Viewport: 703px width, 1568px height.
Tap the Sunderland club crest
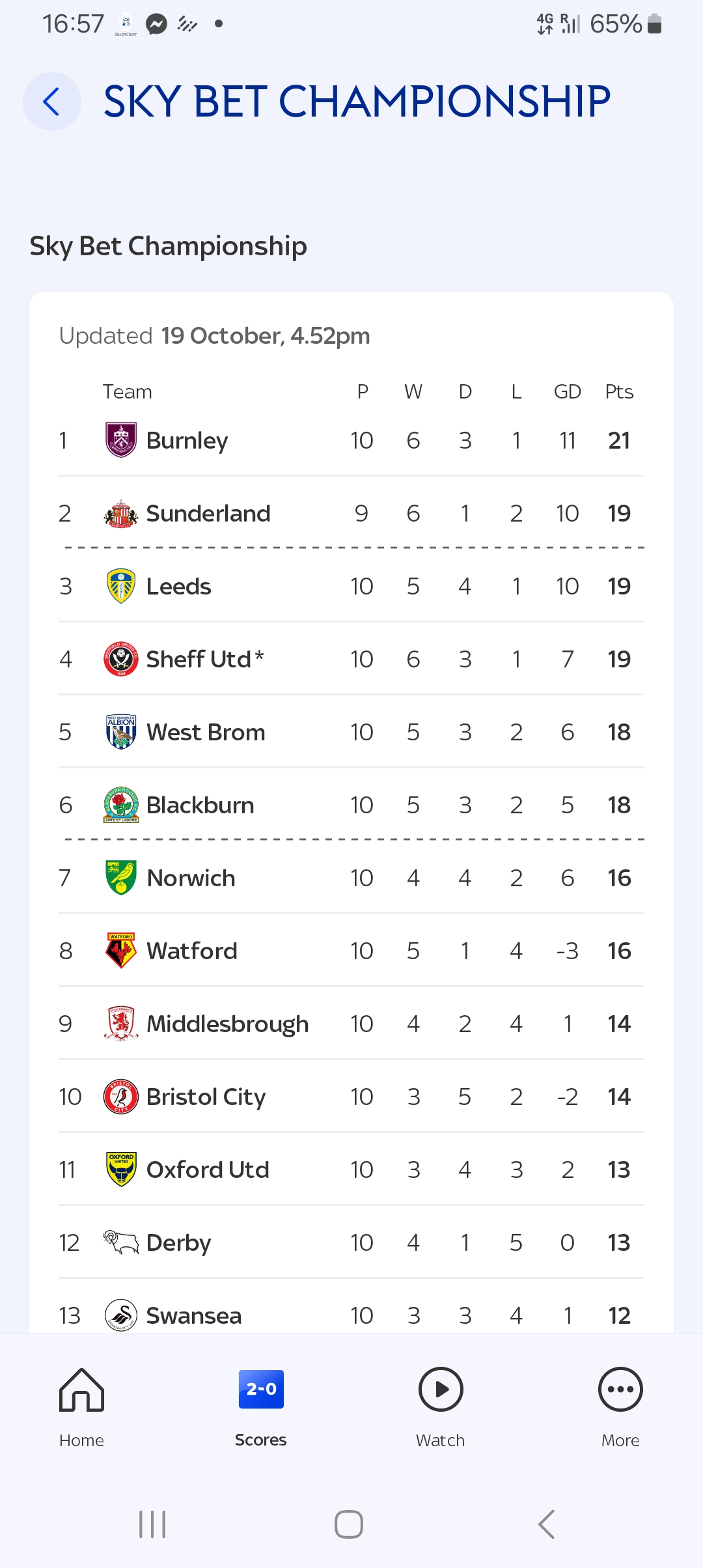121,513
